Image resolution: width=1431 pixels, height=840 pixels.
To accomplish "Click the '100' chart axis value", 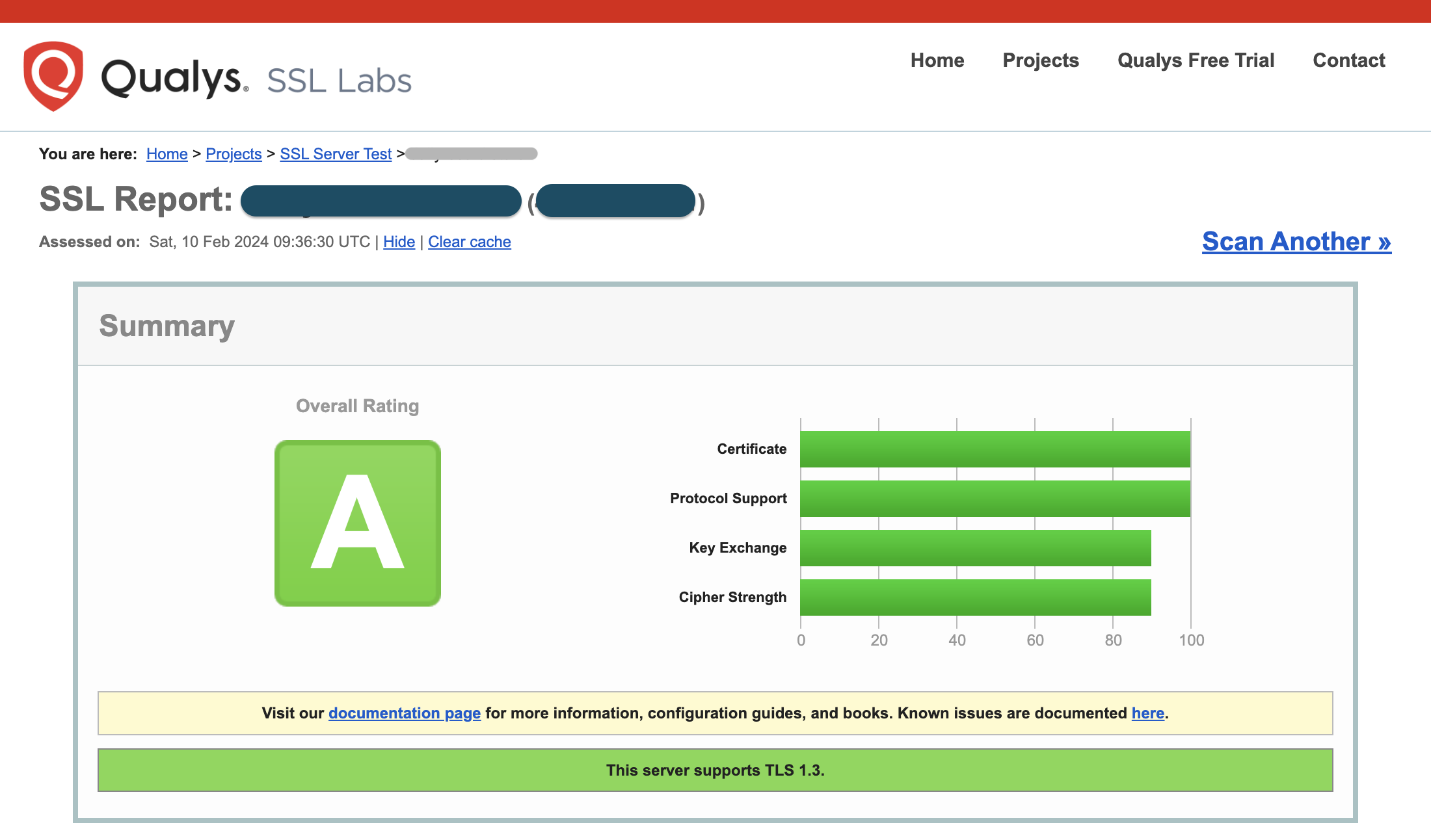I will pyautogui.click(x=1192, y=640).
